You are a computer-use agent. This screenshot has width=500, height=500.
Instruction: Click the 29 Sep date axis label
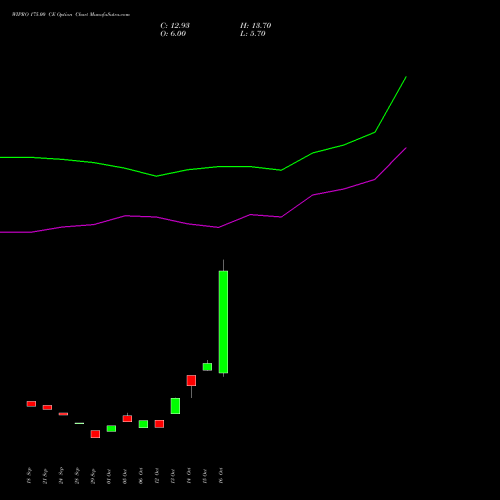coord(93,476)
